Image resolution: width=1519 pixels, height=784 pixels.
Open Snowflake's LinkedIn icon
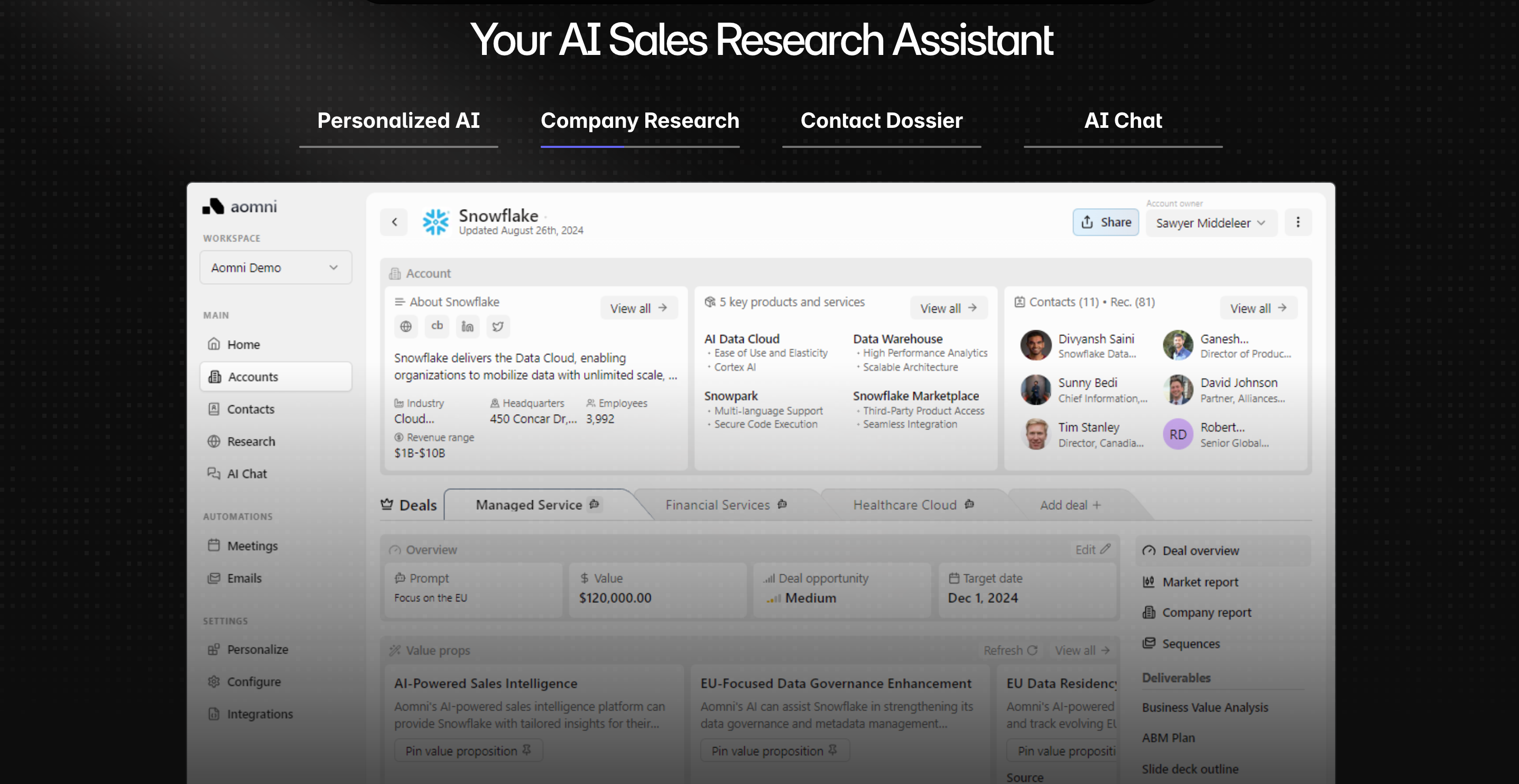(x=467, y=326)
